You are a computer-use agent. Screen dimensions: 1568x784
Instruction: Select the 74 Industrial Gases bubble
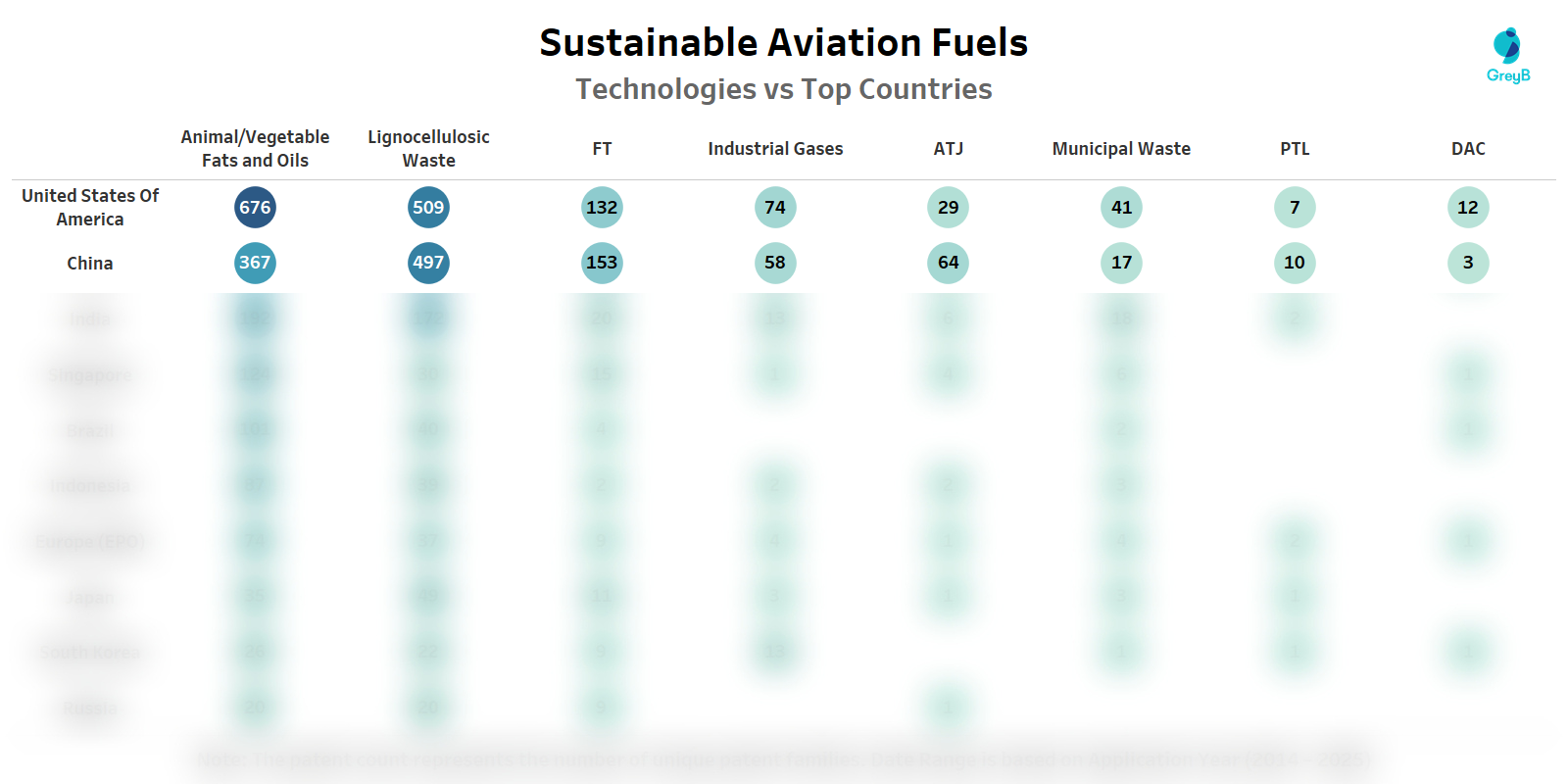(x=775, y=208)
